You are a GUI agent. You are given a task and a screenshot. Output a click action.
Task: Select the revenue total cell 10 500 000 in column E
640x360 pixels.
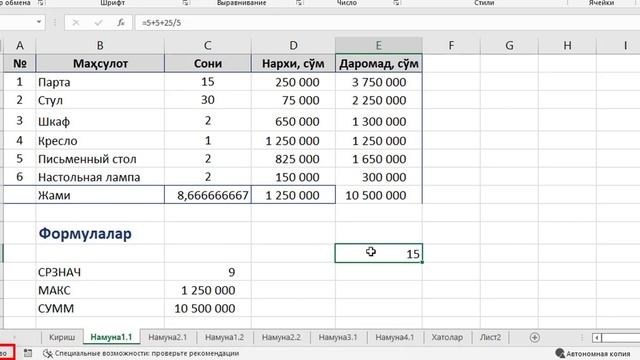[379, 195]
